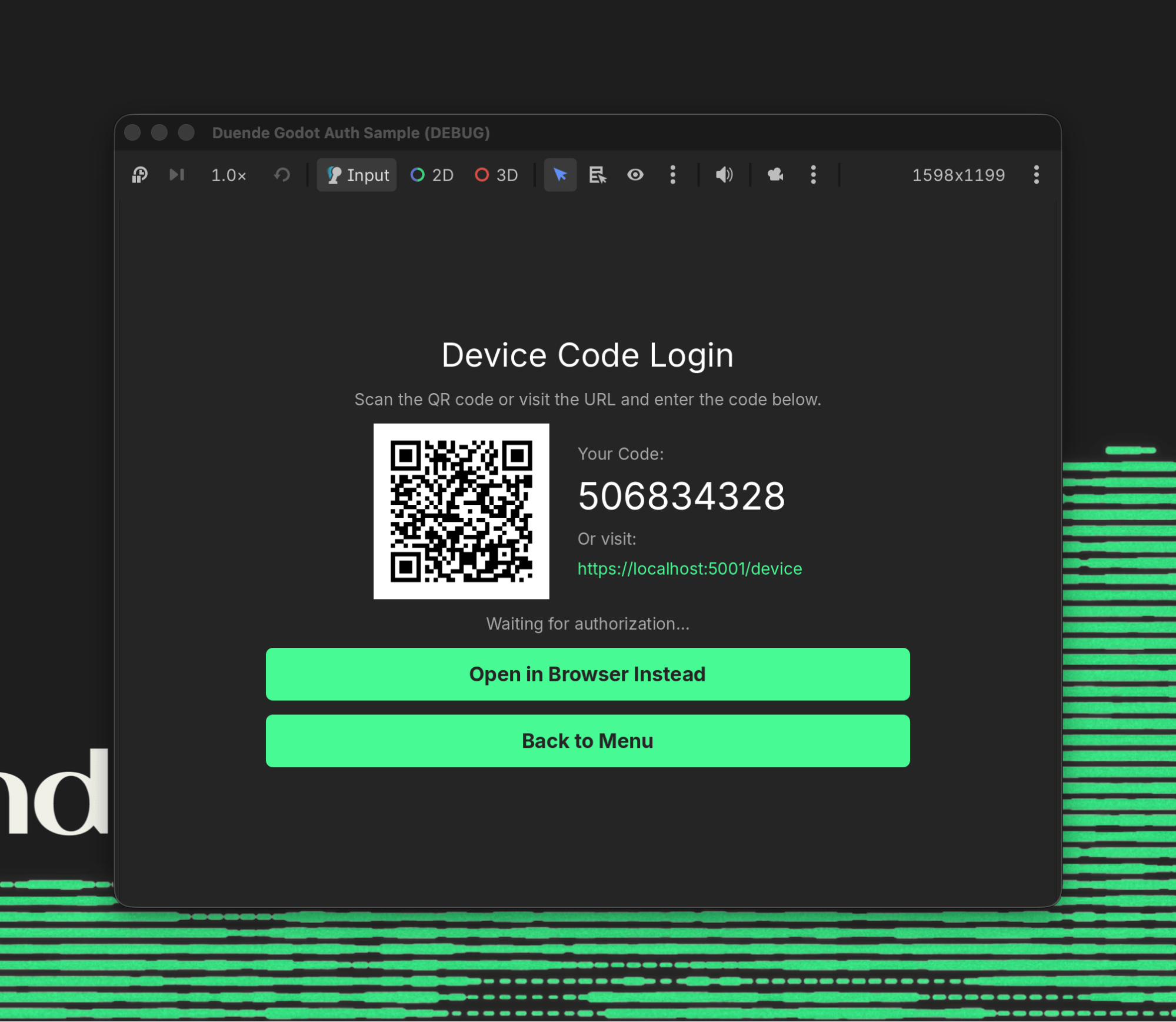Click the suspend/pause embedded game icon

[x=139, y=175]
